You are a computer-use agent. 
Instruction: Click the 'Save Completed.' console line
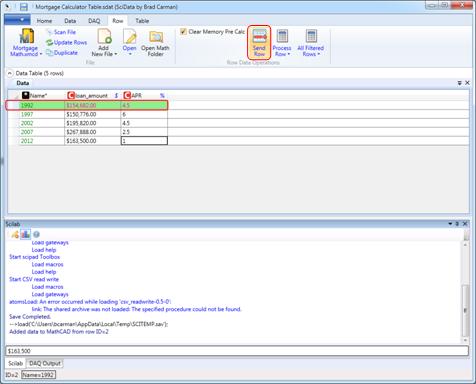click(x=30, y=317)
